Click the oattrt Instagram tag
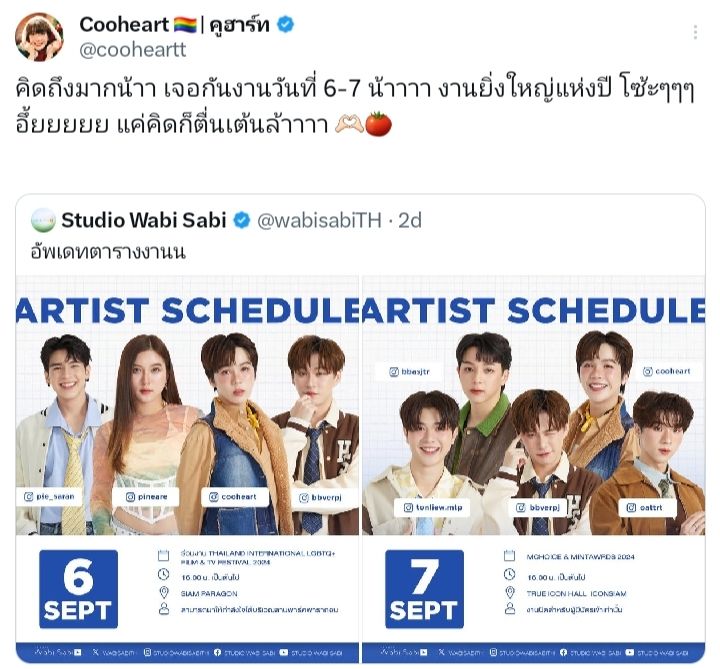 [x=645, y=507]
